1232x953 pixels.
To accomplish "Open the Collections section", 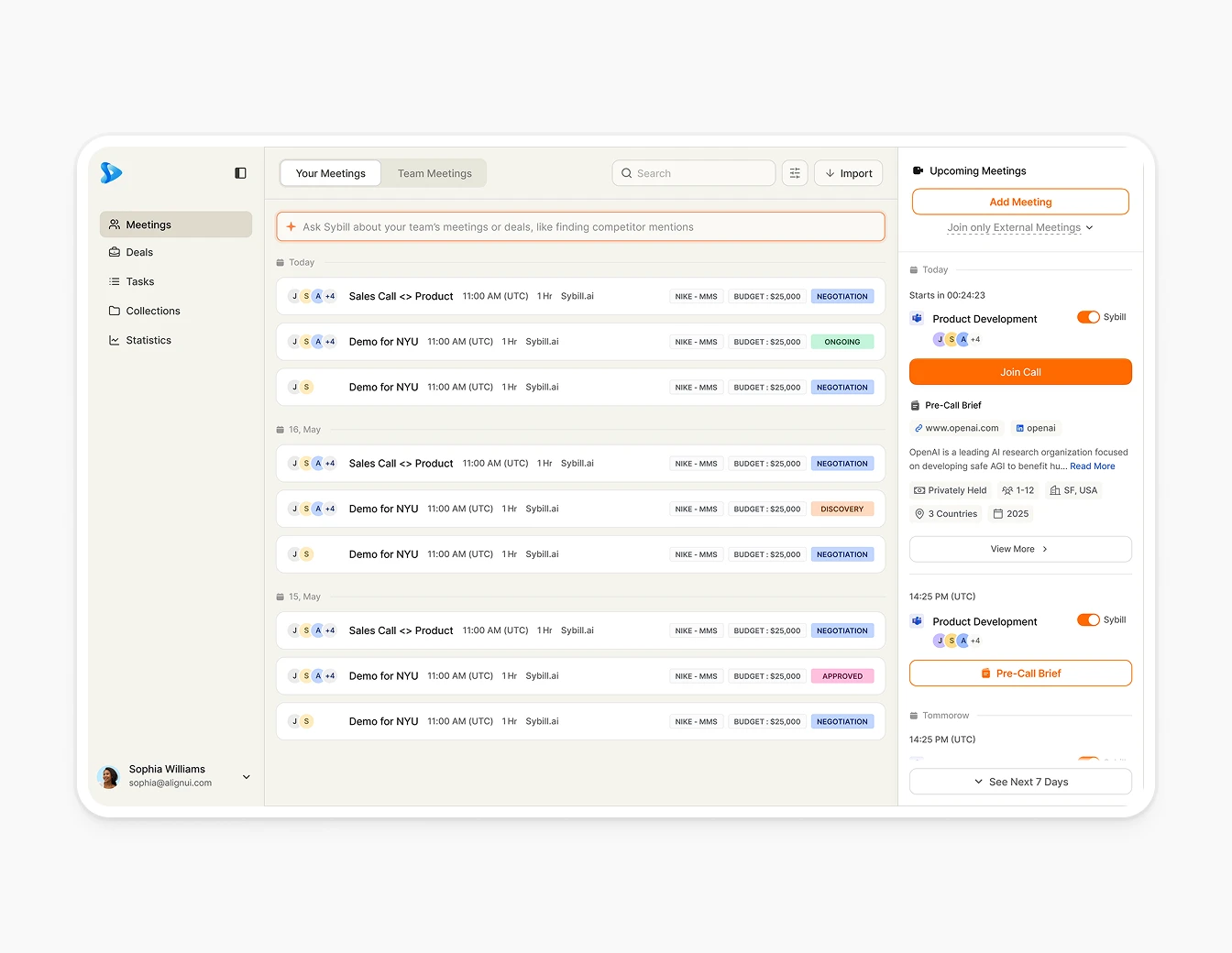I will point(152,311).
